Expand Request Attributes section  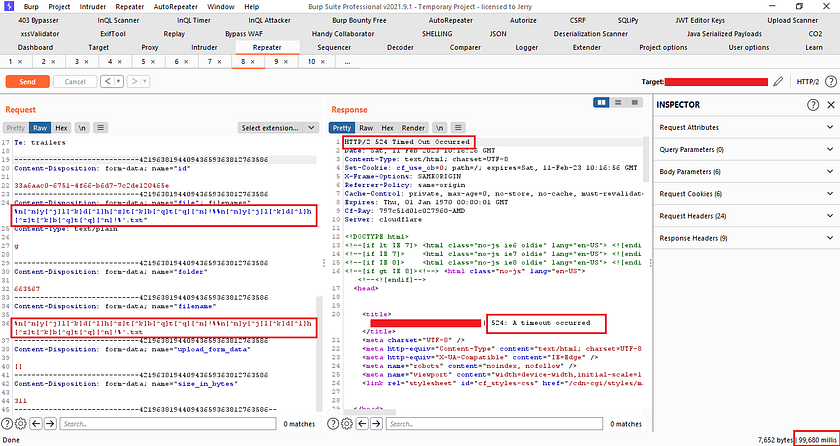(746, 127)
